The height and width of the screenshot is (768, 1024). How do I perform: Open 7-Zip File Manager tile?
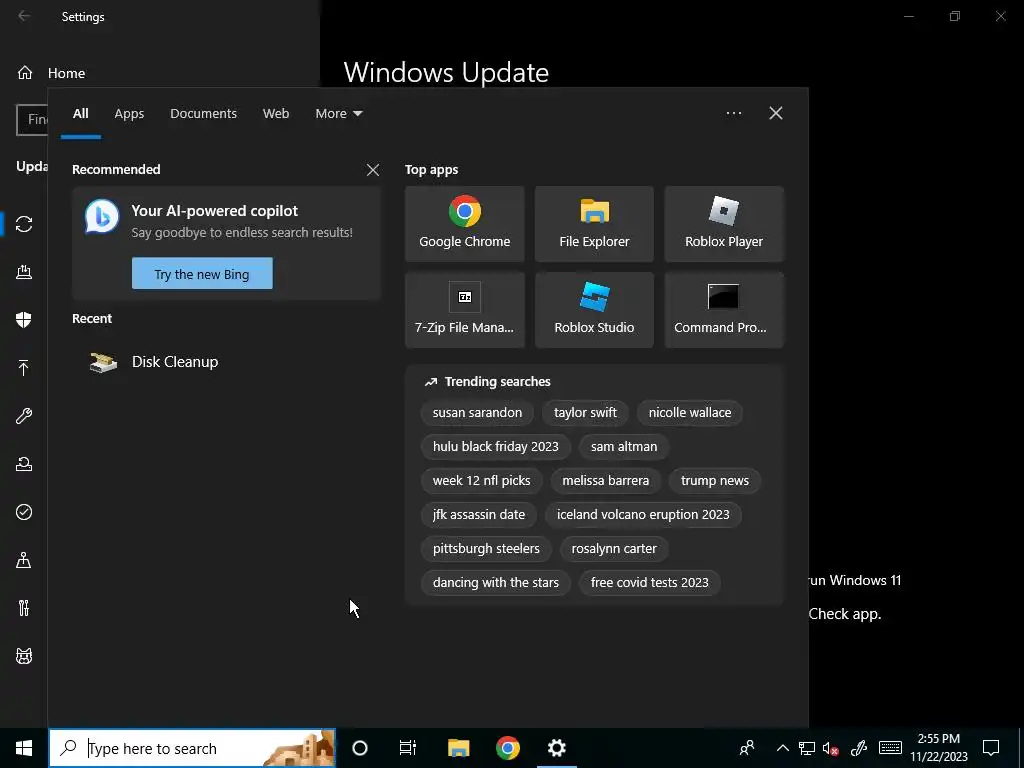(x=464, y=310)
